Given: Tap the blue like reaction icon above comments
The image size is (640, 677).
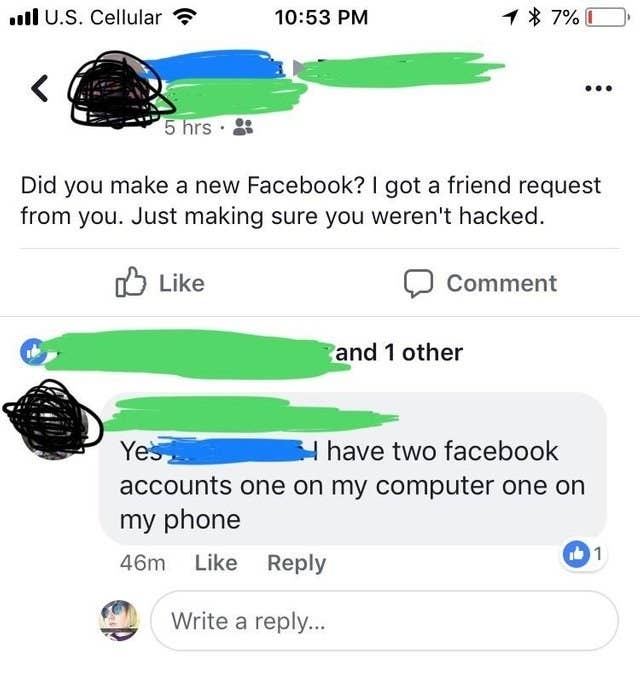Looking at the screenshot, I should [x=32, y=352].
